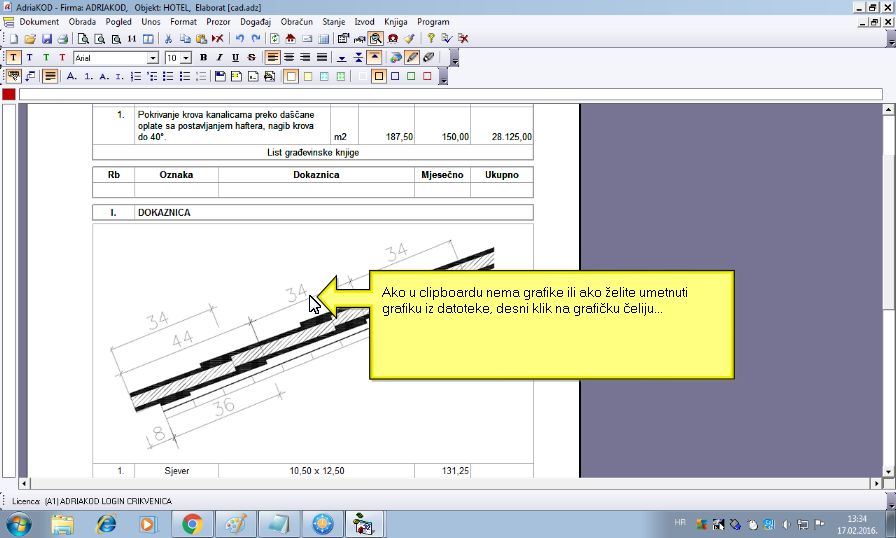
Task: Toggle the green T text style
Action: pyautogui.click(x=46, y=58)
